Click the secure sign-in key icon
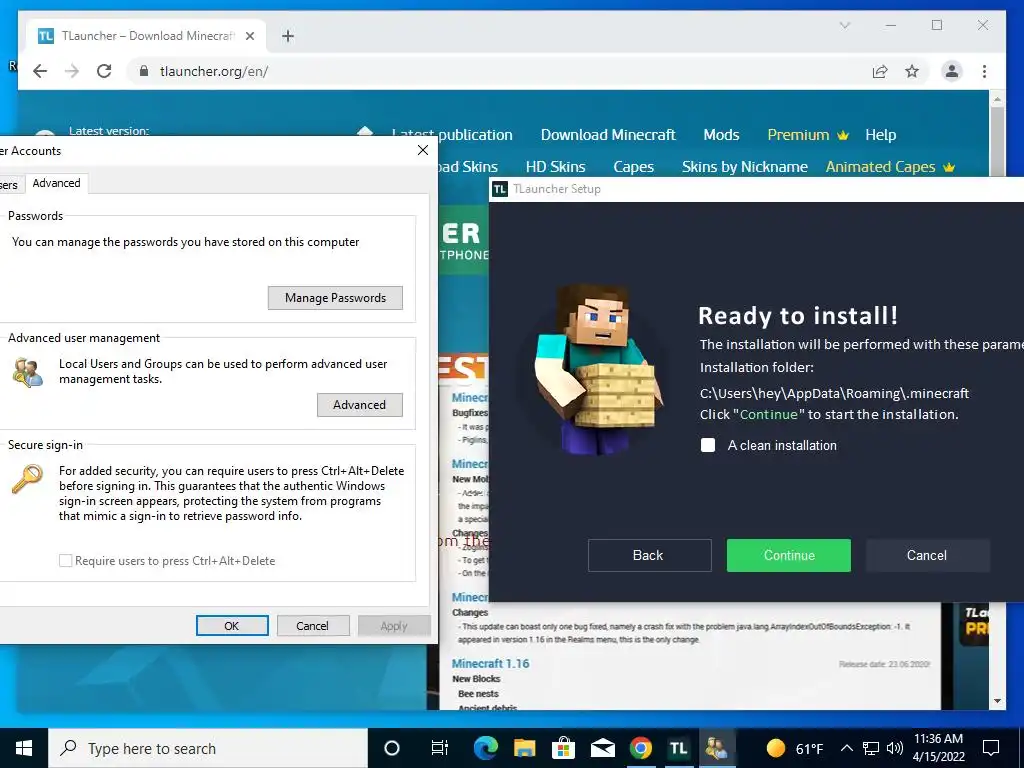The image size is (1024, 768). pos(27,479)
